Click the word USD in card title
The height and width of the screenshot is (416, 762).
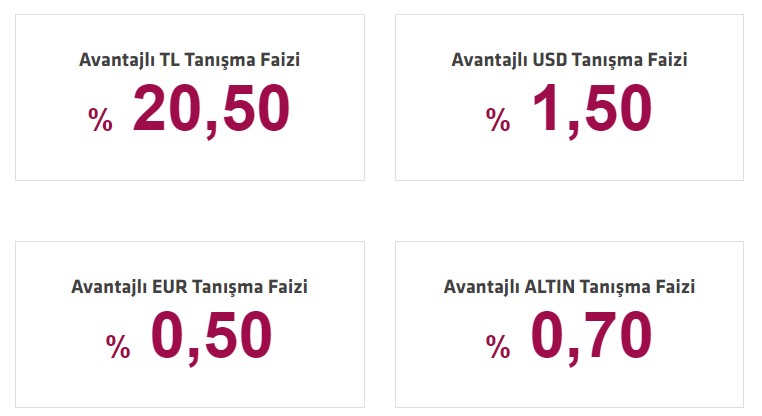point(550,60)
